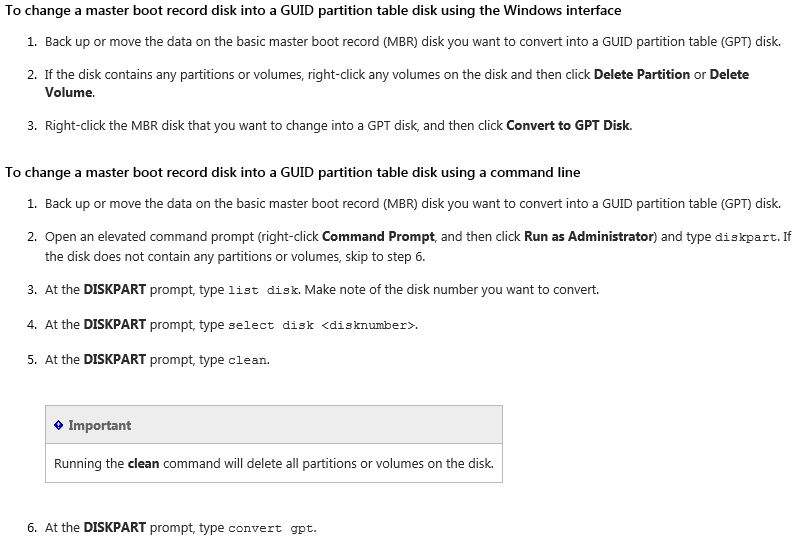Click the Windows interface procedure heading

click(313, 11)
